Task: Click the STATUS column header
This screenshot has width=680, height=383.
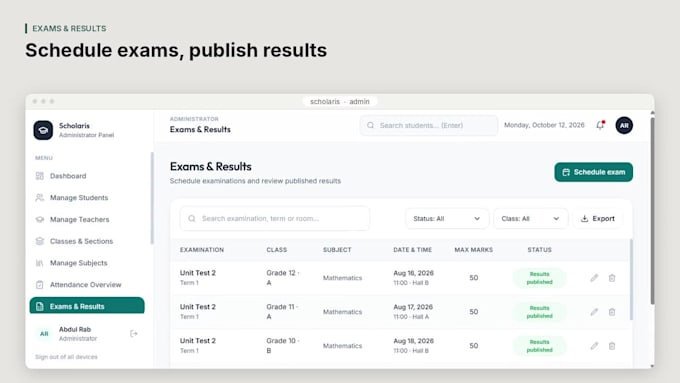Action: point(539,250)
